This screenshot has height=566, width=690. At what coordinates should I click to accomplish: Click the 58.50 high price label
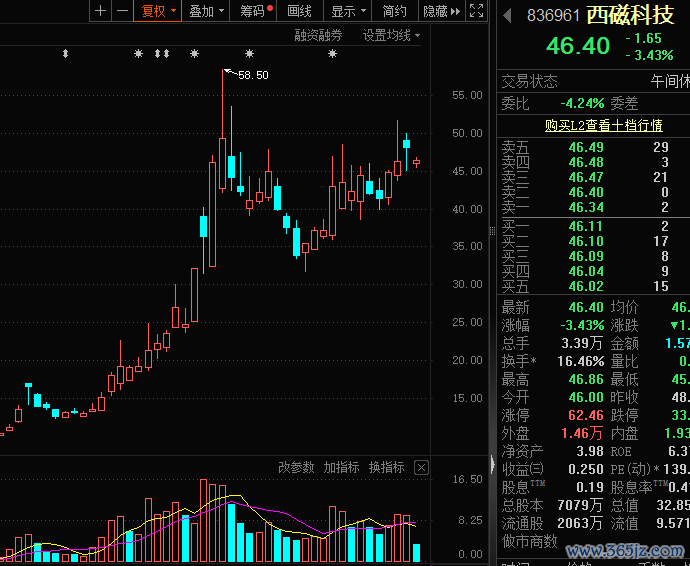(x=253, y=75)
